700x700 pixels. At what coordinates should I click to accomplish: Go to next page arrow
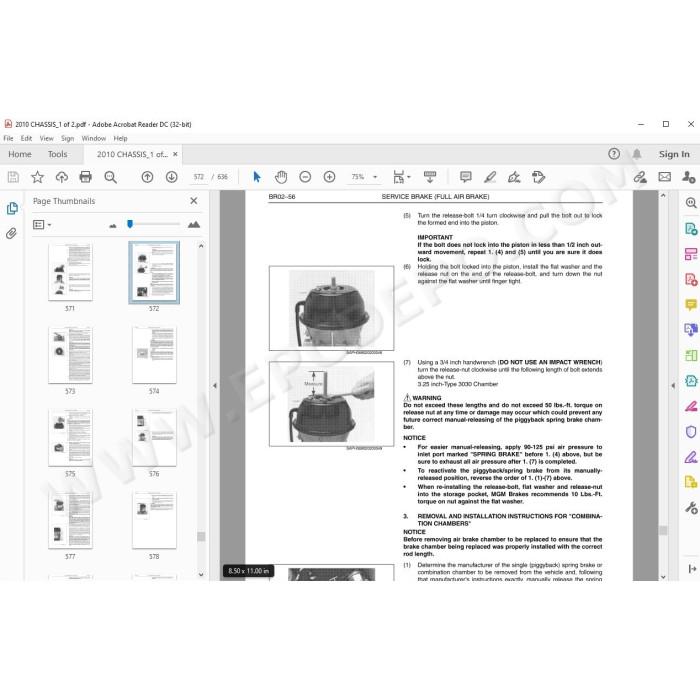point(171,177)
